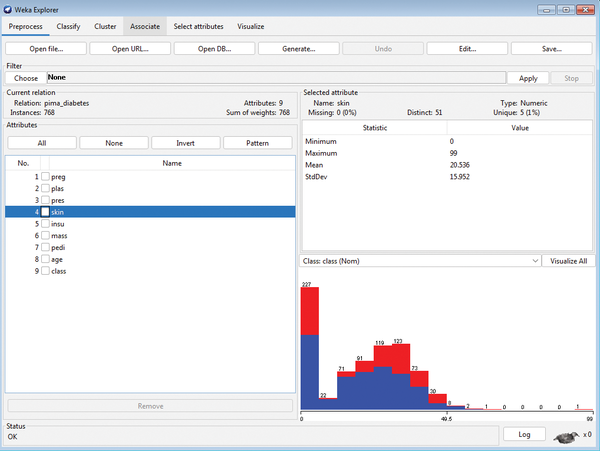Click the histogram bar labeled 91

pos(365,385)
